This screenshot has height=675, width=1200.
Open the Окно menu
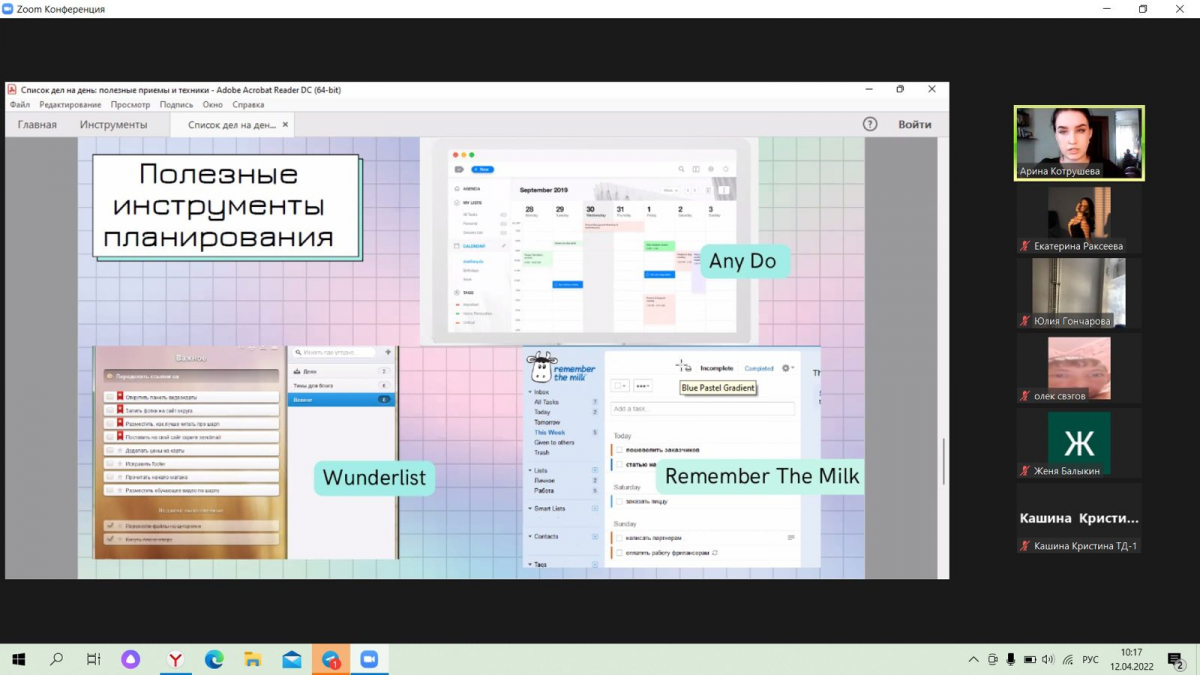[x=213, y=104]
